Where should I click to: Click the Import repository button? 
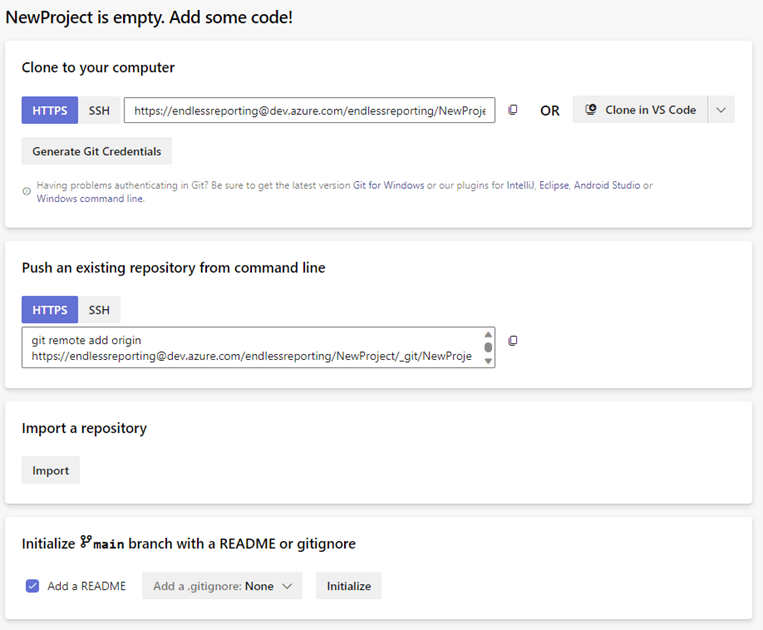(x=51, y=470)
